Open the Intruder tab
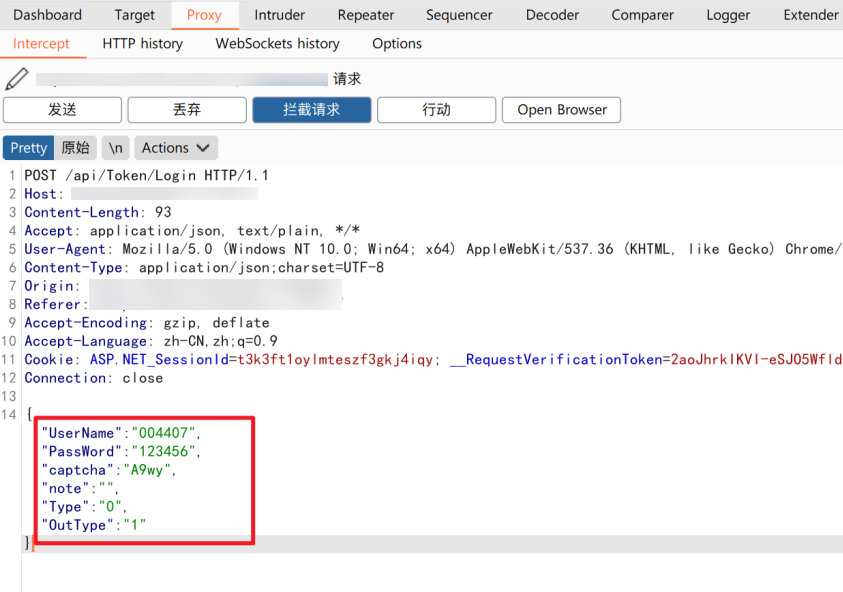 [279, 15]
